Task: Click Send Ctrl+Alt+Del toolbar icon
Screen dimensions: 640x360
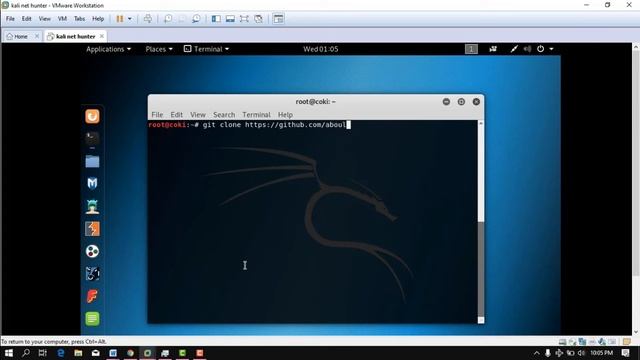Action: (x=148, y=19)
